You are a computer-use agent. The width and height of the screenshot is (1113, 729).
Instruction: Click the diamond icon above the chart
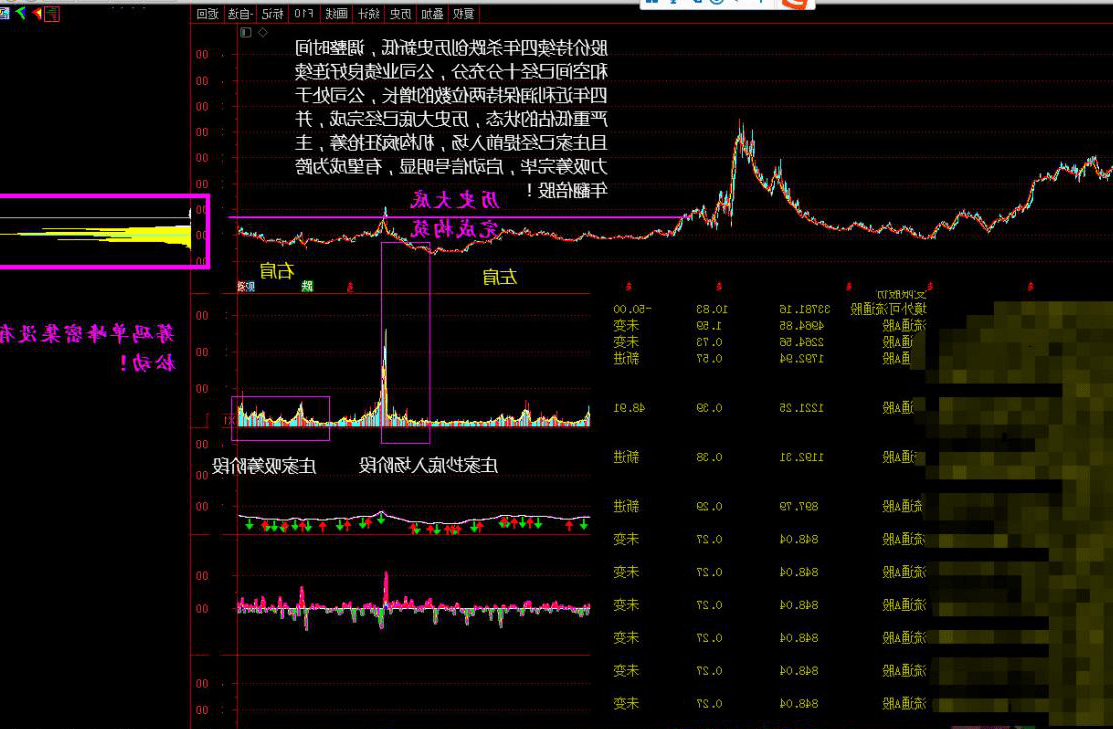tap(263, 33)
